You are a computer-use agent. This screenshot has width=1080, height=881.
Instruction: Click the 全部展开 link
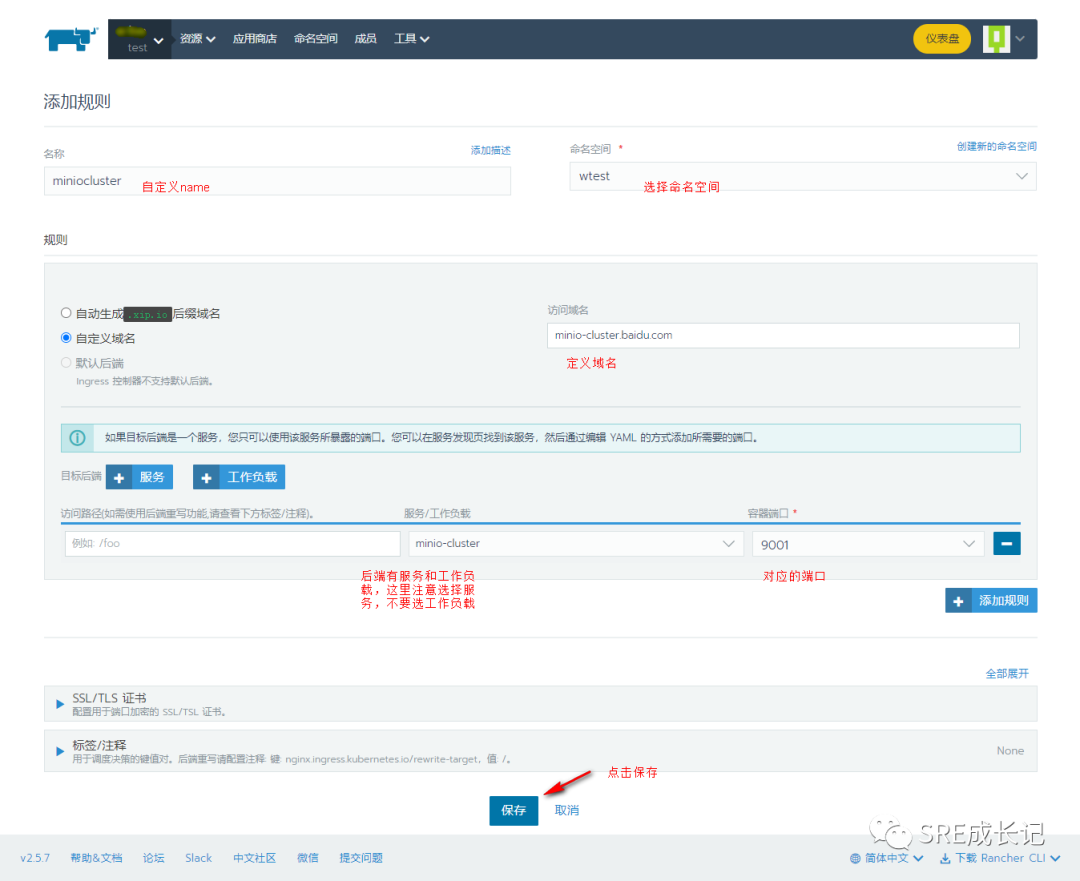(1007, 673)
